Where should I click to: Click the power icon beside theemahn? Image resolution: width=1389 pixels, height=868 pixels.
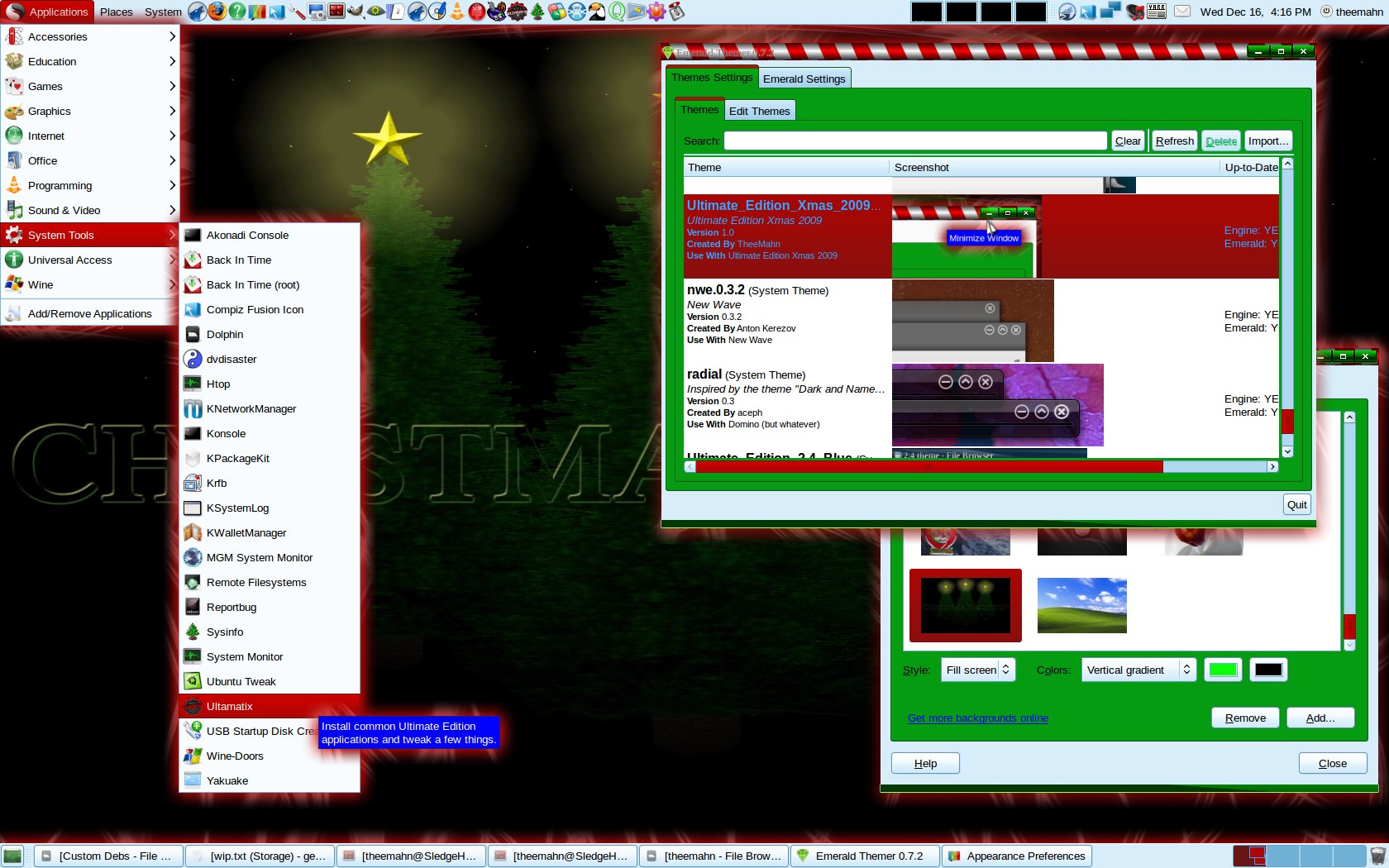pyautogui.click(x=1326, y=12)
